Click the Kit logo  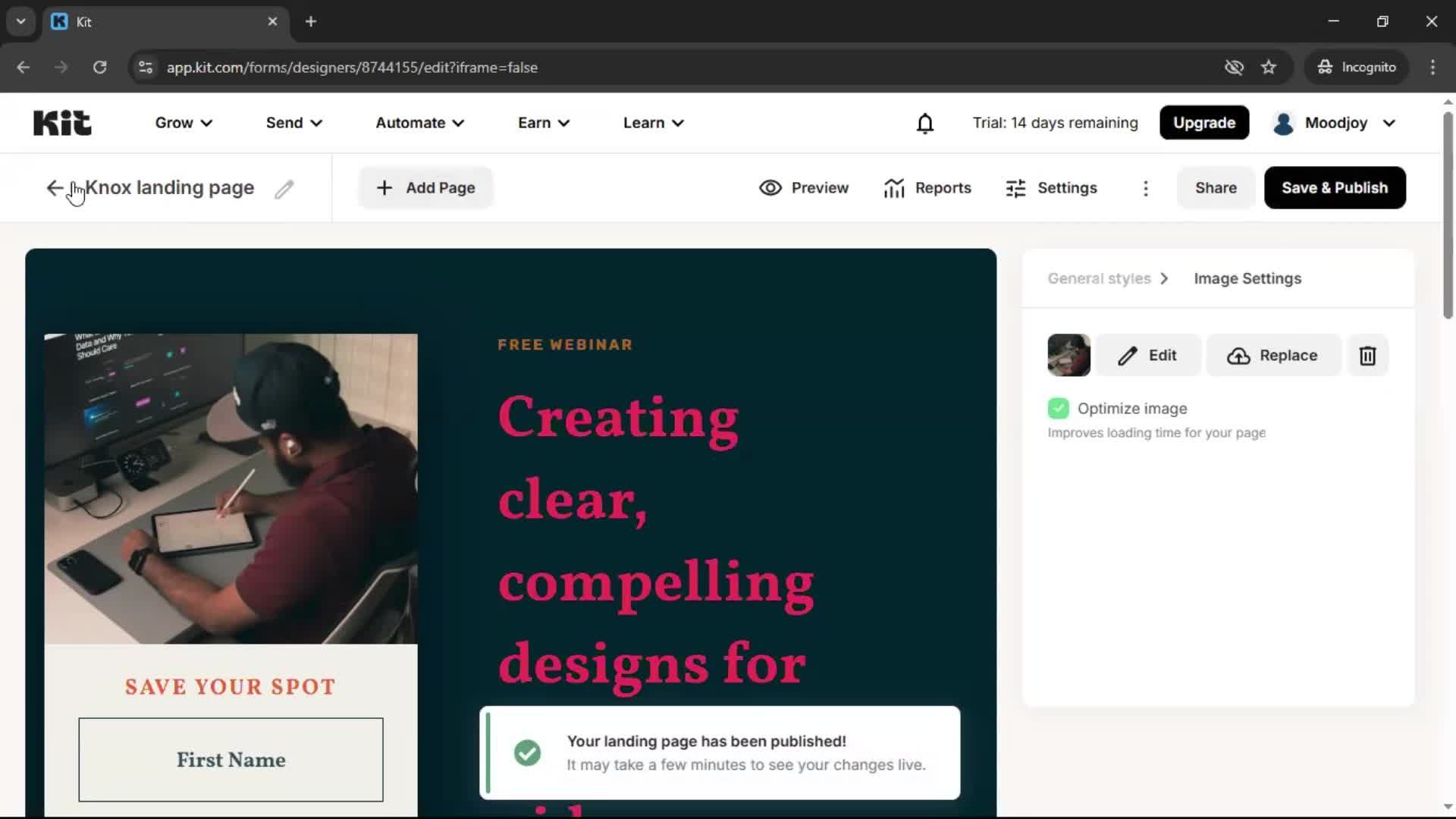62,122
